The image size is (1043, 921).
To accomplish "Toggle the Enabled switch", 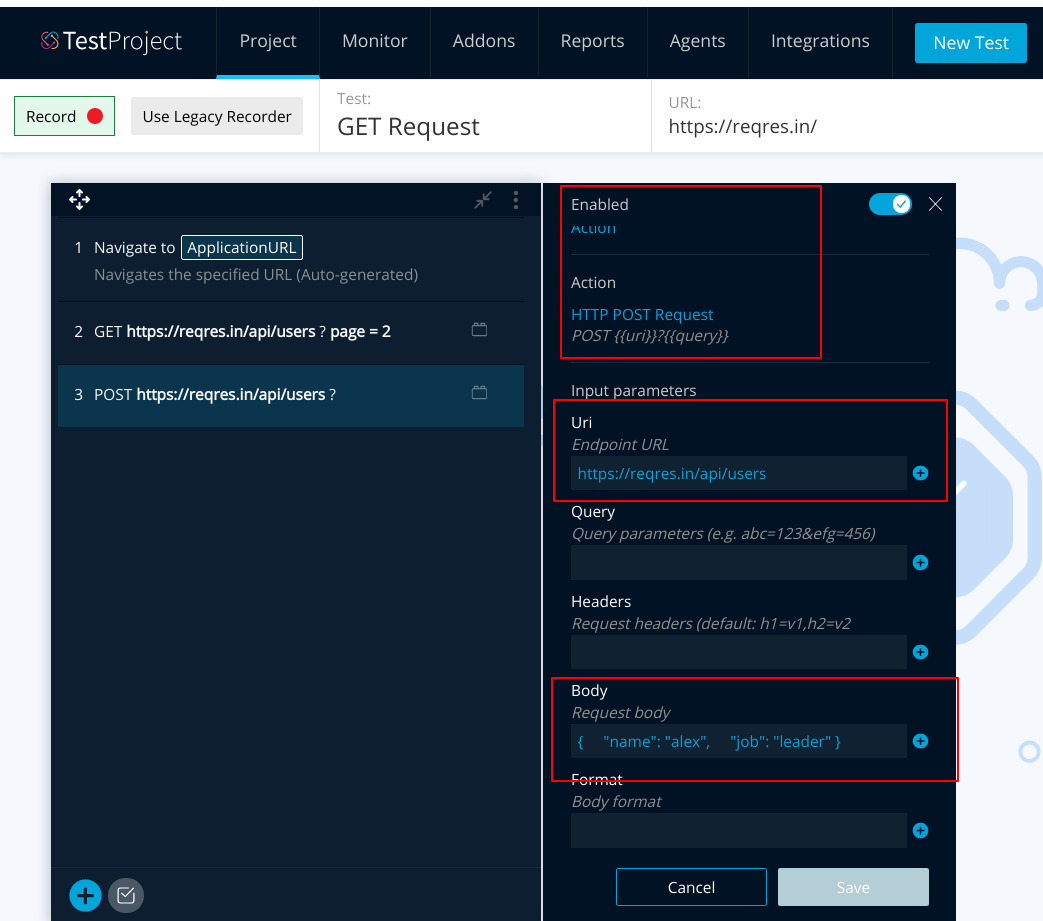I will [x=890, y=204].
